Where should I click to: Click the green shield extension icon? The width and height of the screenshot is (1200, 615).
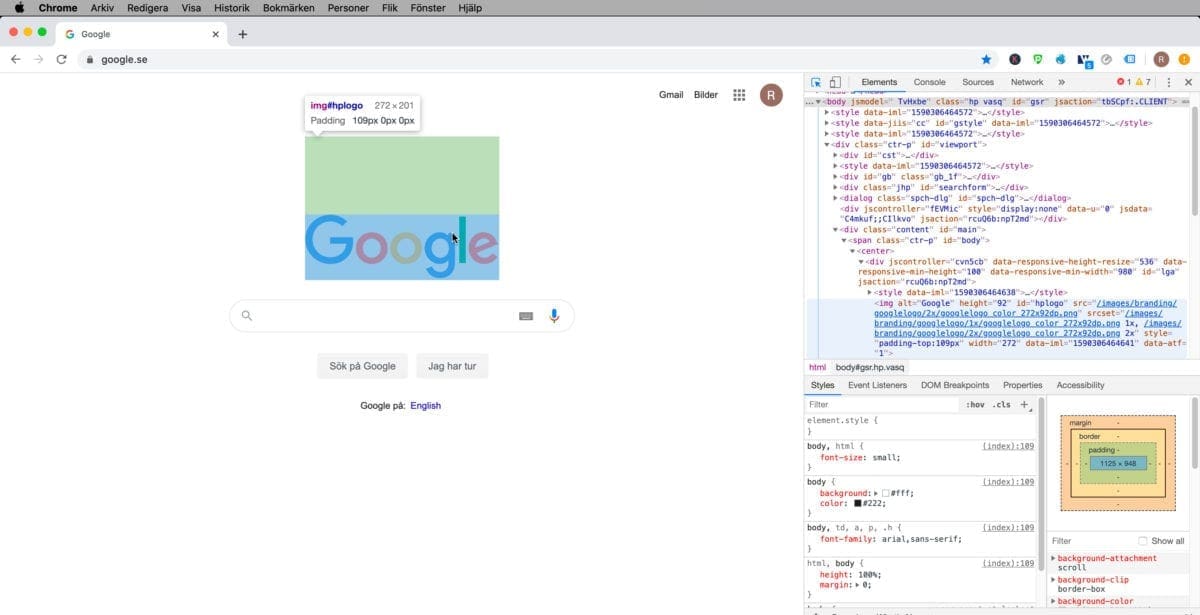point(1038,59)
